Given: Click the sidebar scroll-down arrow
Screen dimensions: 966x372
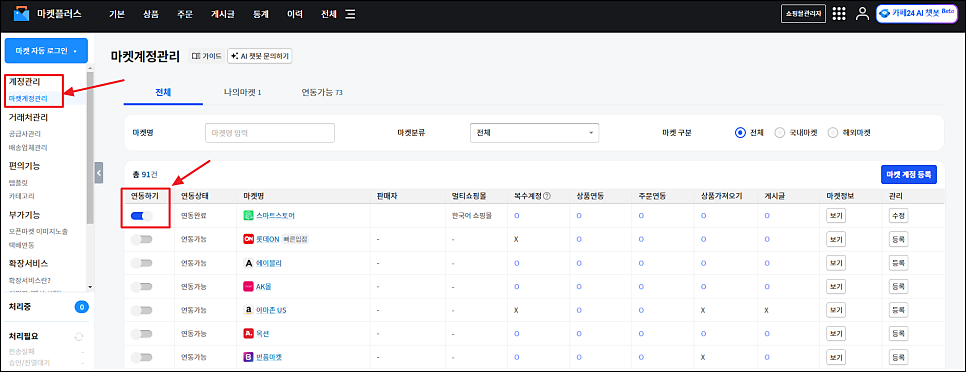Looking at the screenshot, I should pyautogui.click(x=90, y=286).
